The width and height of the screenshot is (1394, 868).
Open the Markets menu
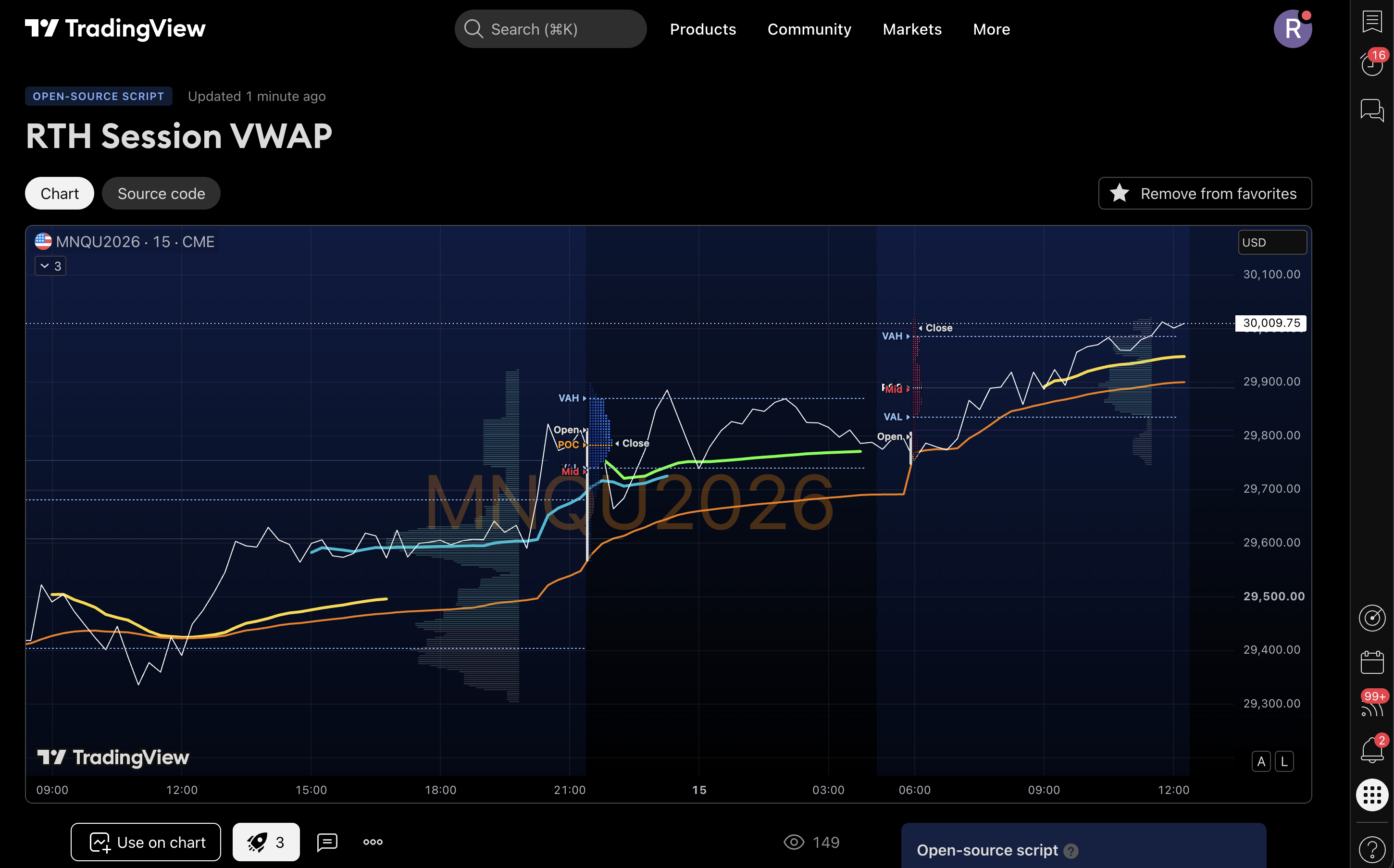point(912,29)
